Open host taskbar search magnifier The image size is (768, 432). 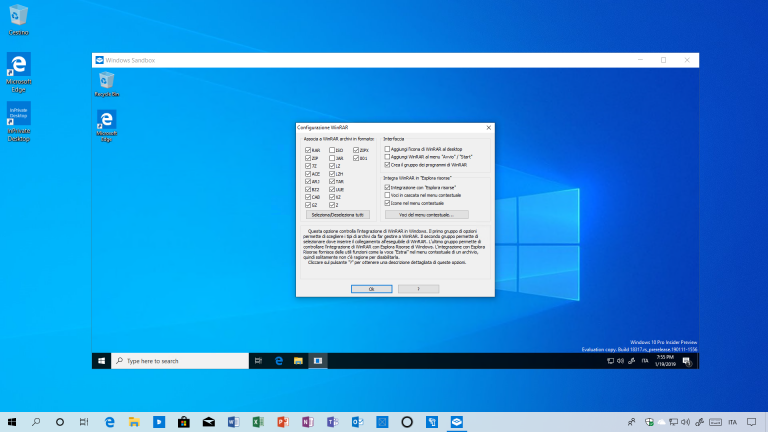[x=36, y=422]
